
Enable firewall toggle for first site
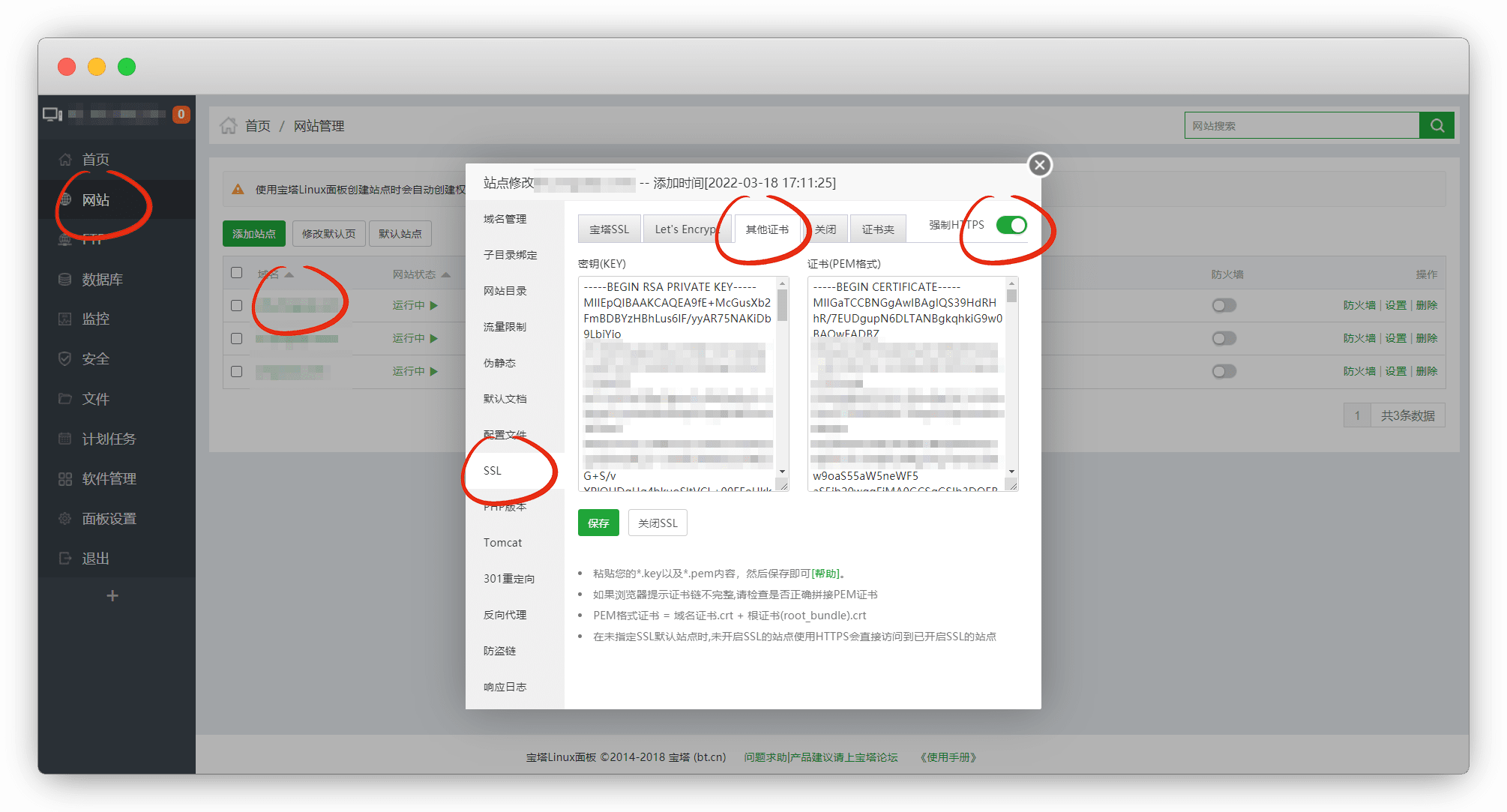pyautogui.click(x=1224, y=306)
